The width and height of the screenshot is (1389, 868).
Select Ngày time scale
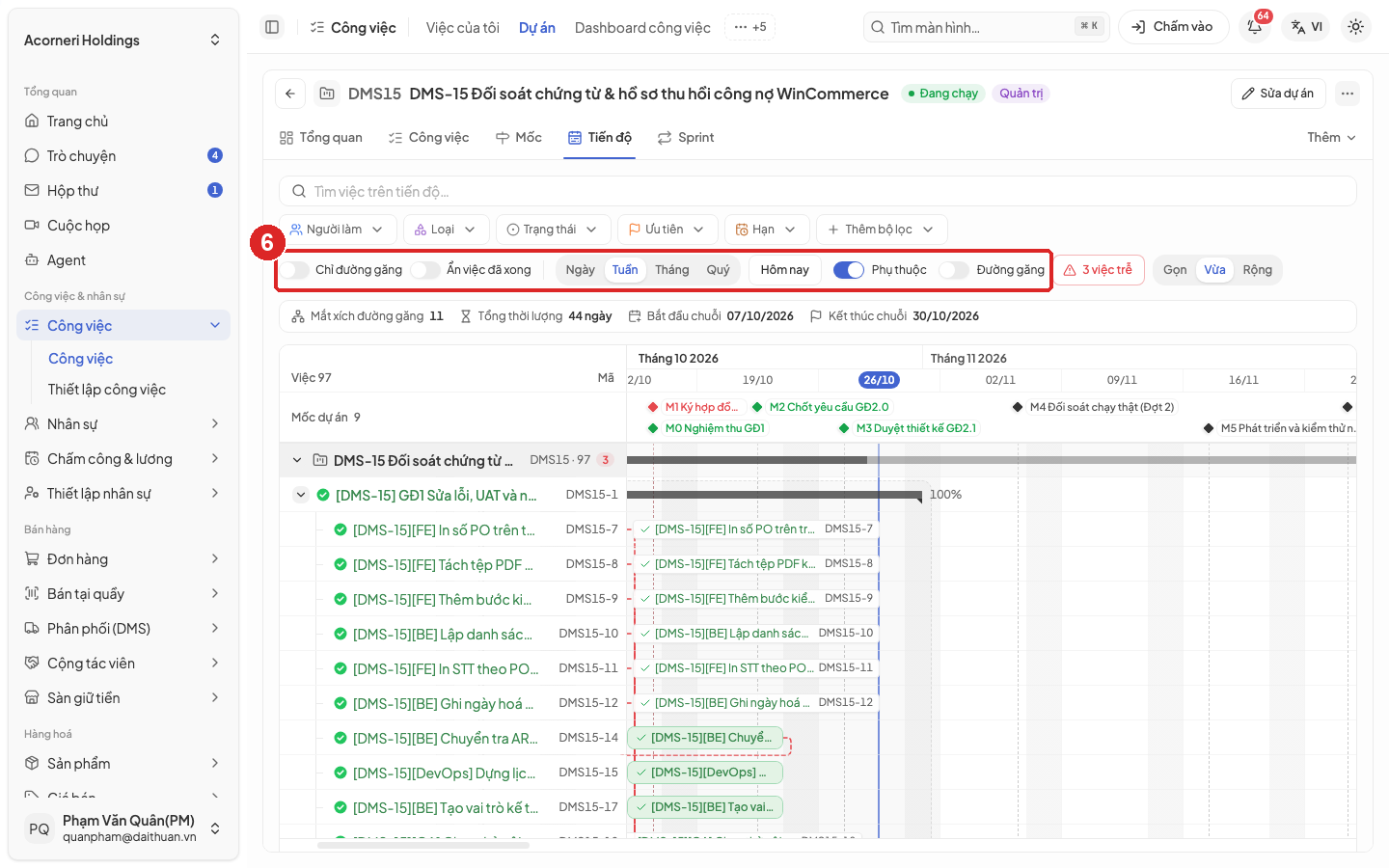click(581, 270)
